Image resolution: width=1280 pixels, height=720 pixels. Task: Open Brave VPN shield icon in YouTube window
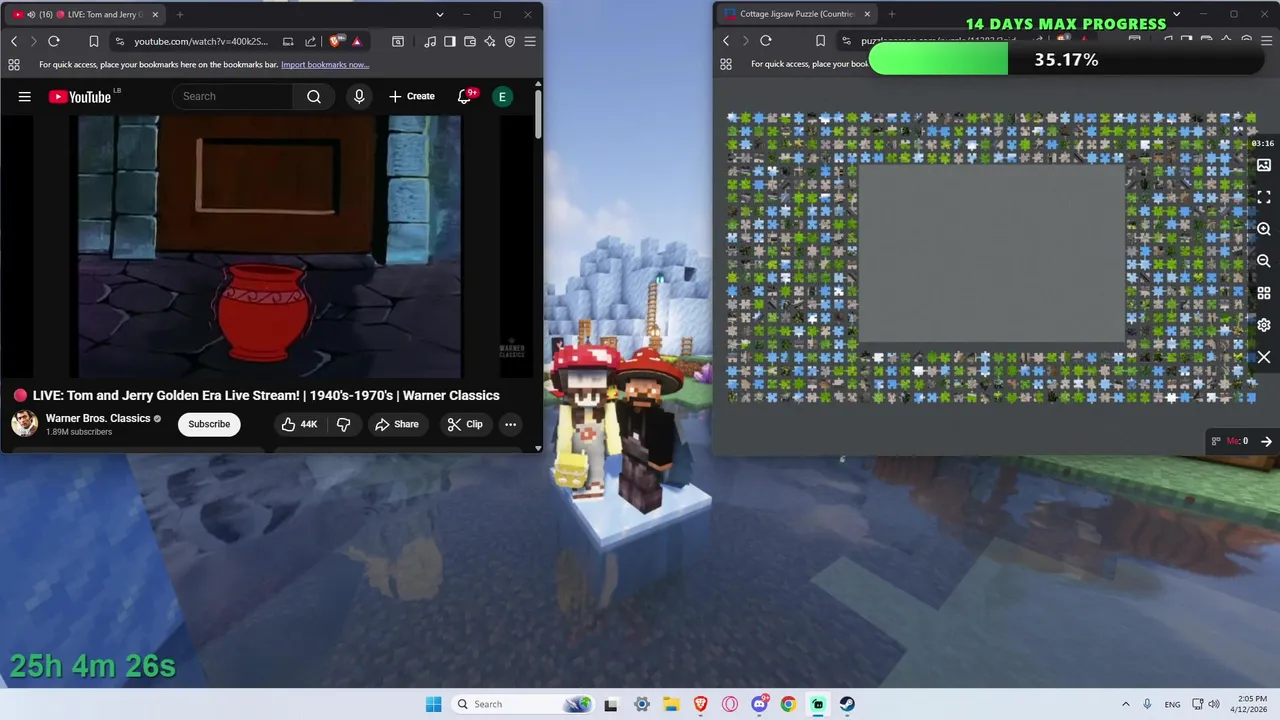click(510, 41)
